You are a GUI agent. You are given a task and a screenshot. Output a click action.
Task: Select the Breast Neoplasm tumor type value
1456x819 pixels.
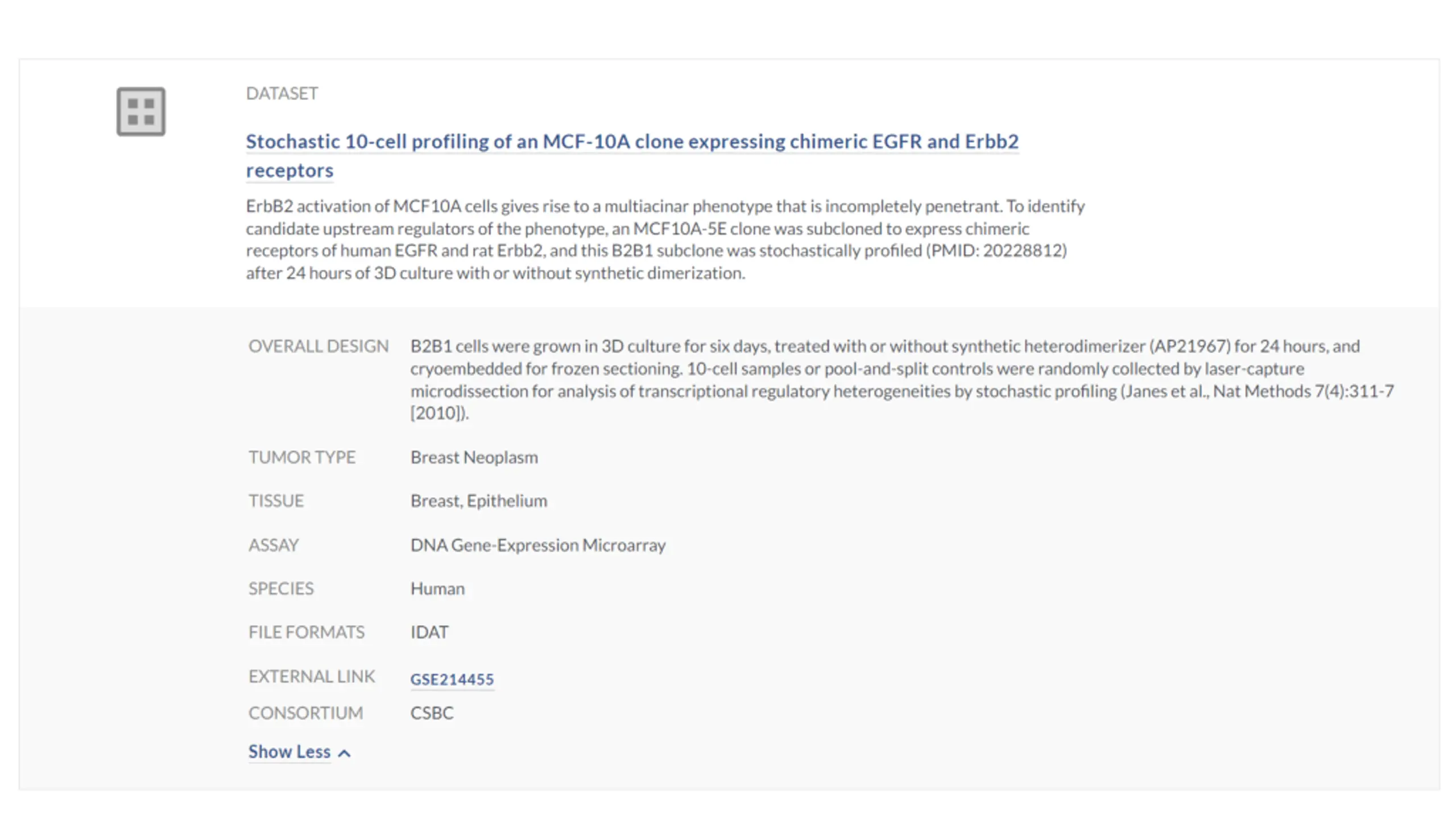click(x=474, y=457)
